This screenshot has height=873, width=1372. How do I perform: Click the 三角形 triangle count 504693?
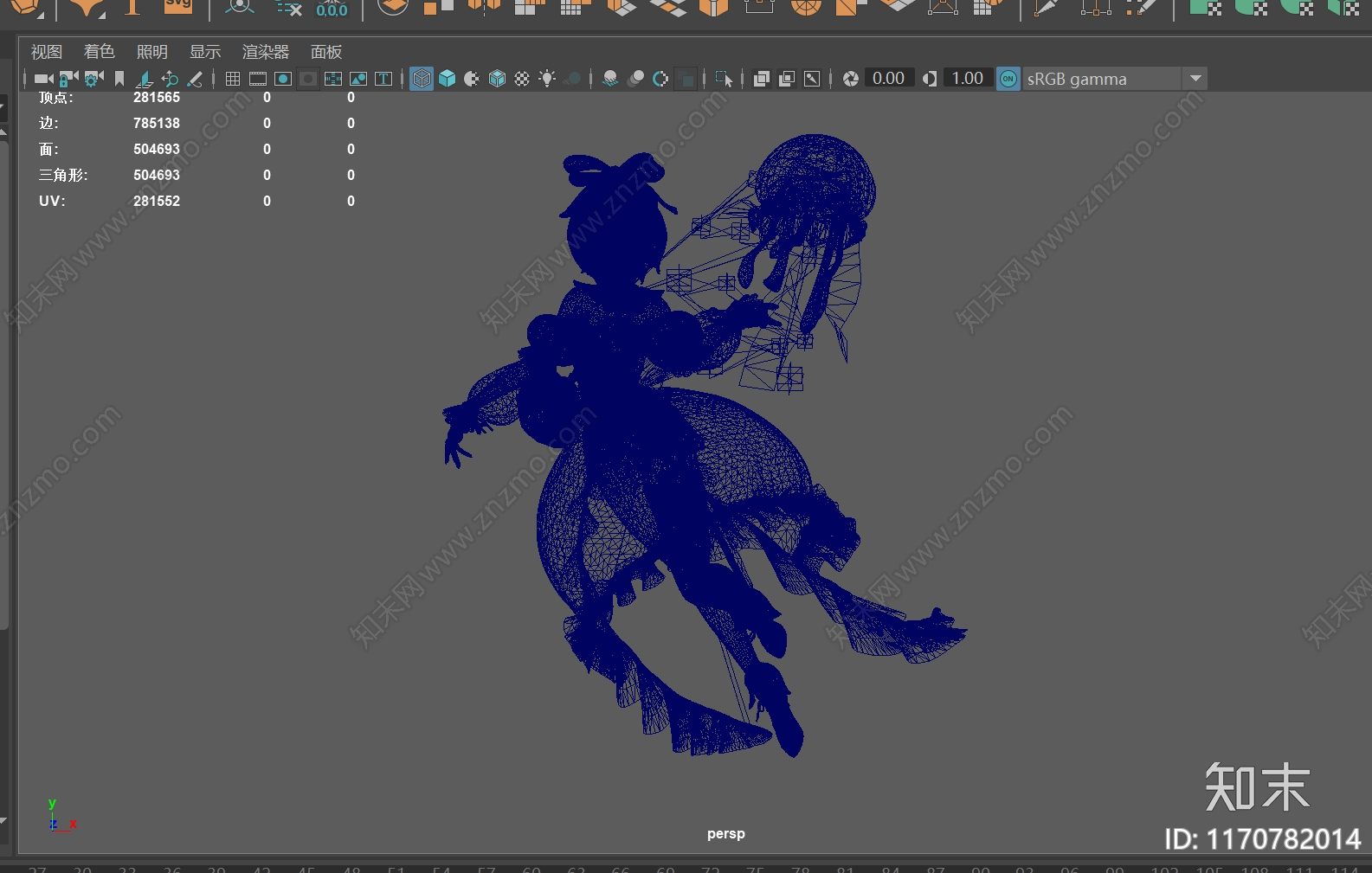[157, 175]
